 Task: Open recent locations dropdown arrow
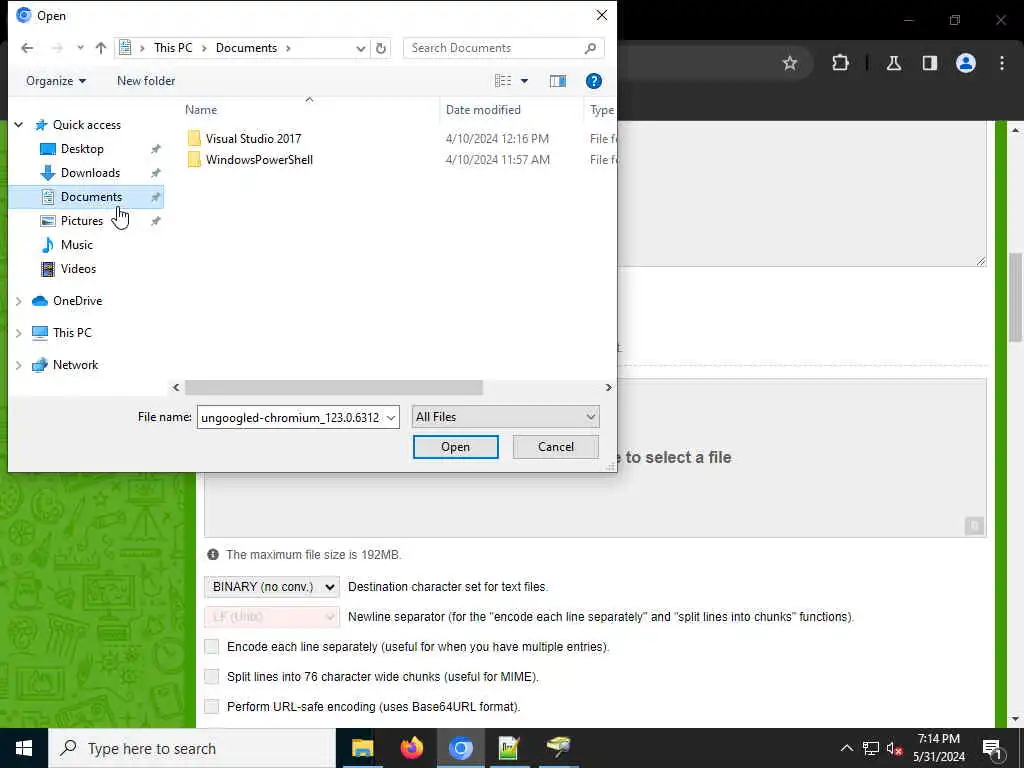click(x=80, y=48)
